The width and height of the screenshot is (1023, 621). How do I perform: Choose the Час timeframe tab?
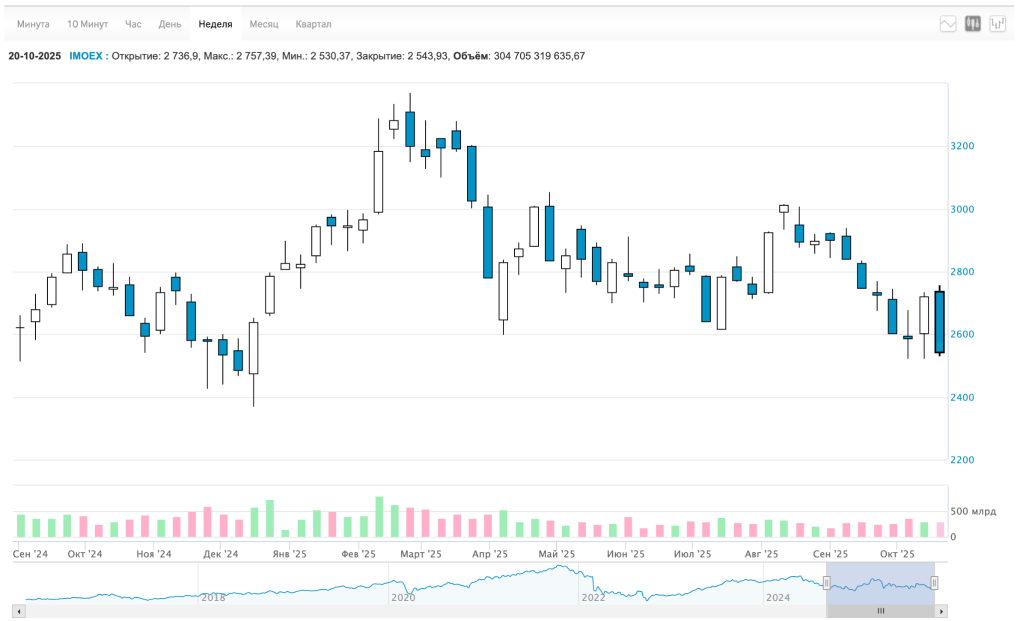(133, 24)
